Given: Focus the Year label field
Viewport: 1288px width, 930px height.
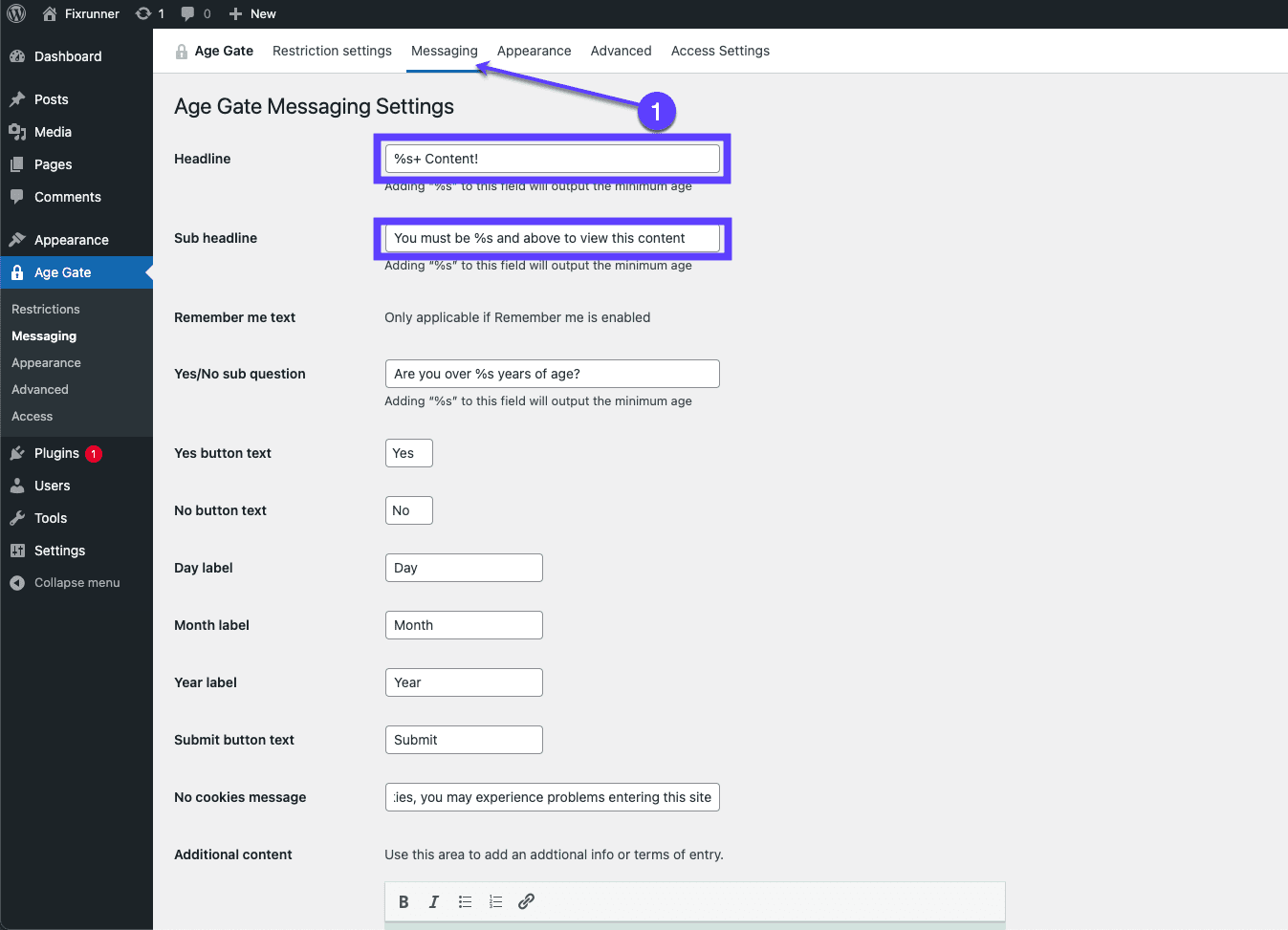Looking at the screenshot, I should 464,682.
